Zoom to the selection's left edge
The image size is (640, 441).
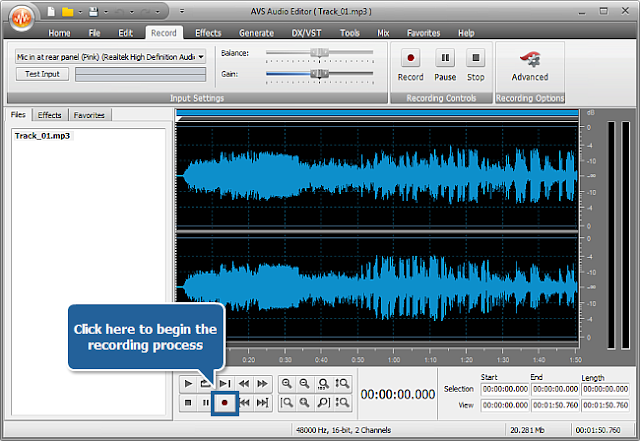(x=287, y=403)
